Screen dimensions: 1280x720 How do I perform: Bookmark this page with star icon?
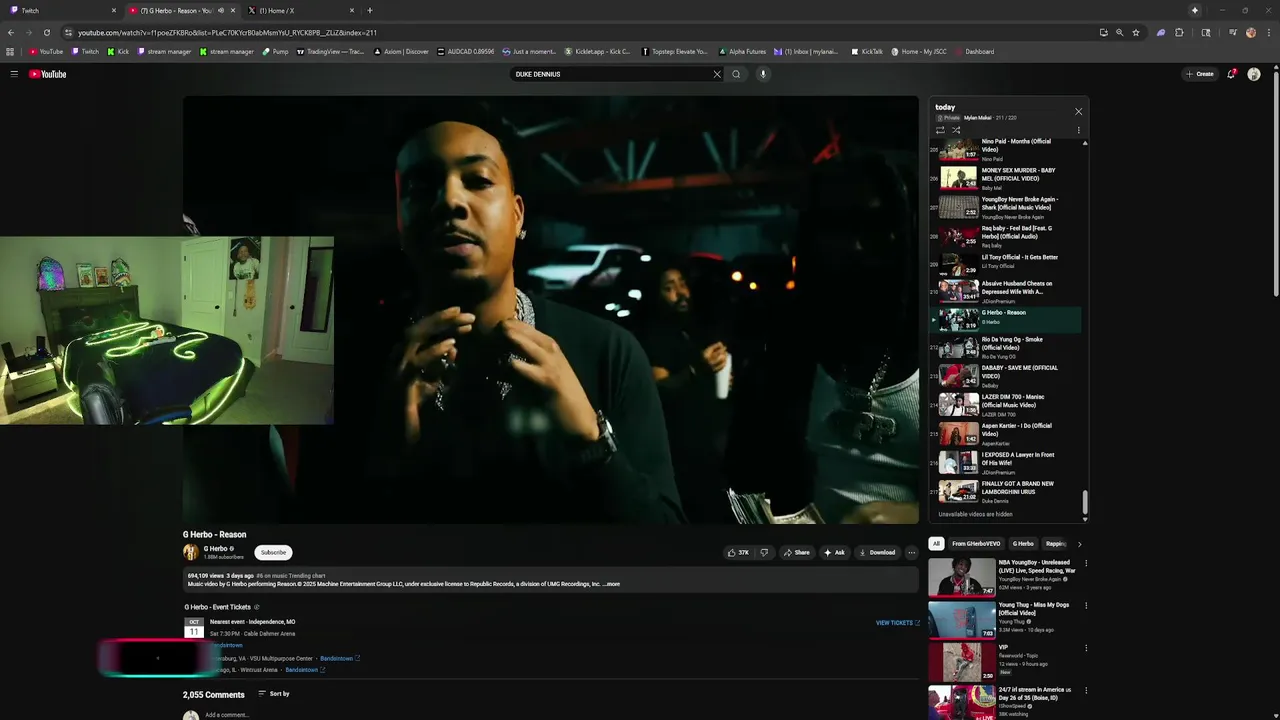pos(1136,32)
